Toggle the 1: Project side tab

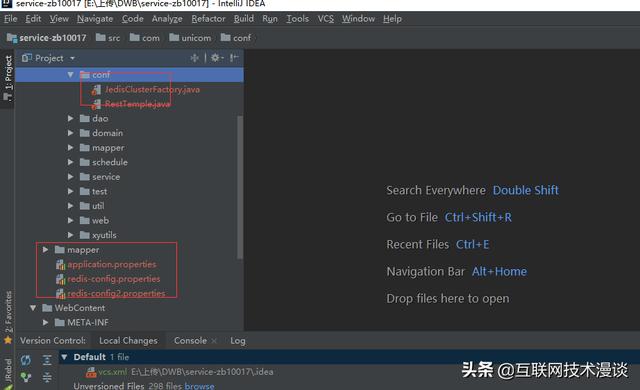click(8, 78)
